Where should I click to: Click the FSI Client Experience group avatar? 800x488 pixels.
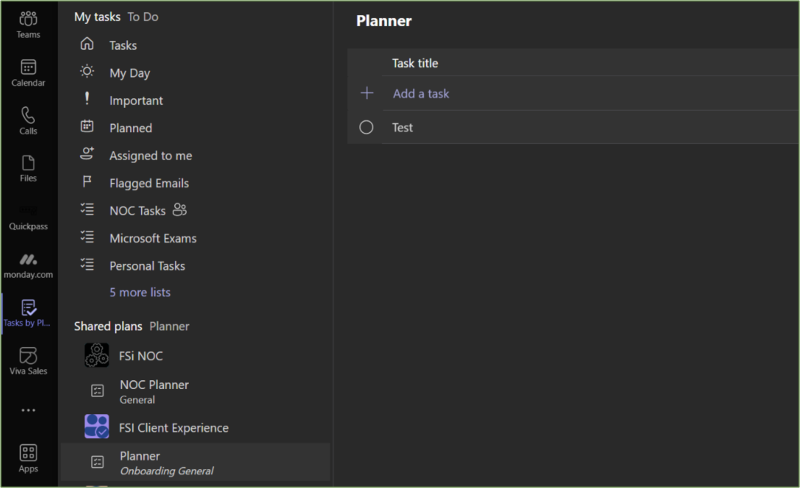(96, 427)
